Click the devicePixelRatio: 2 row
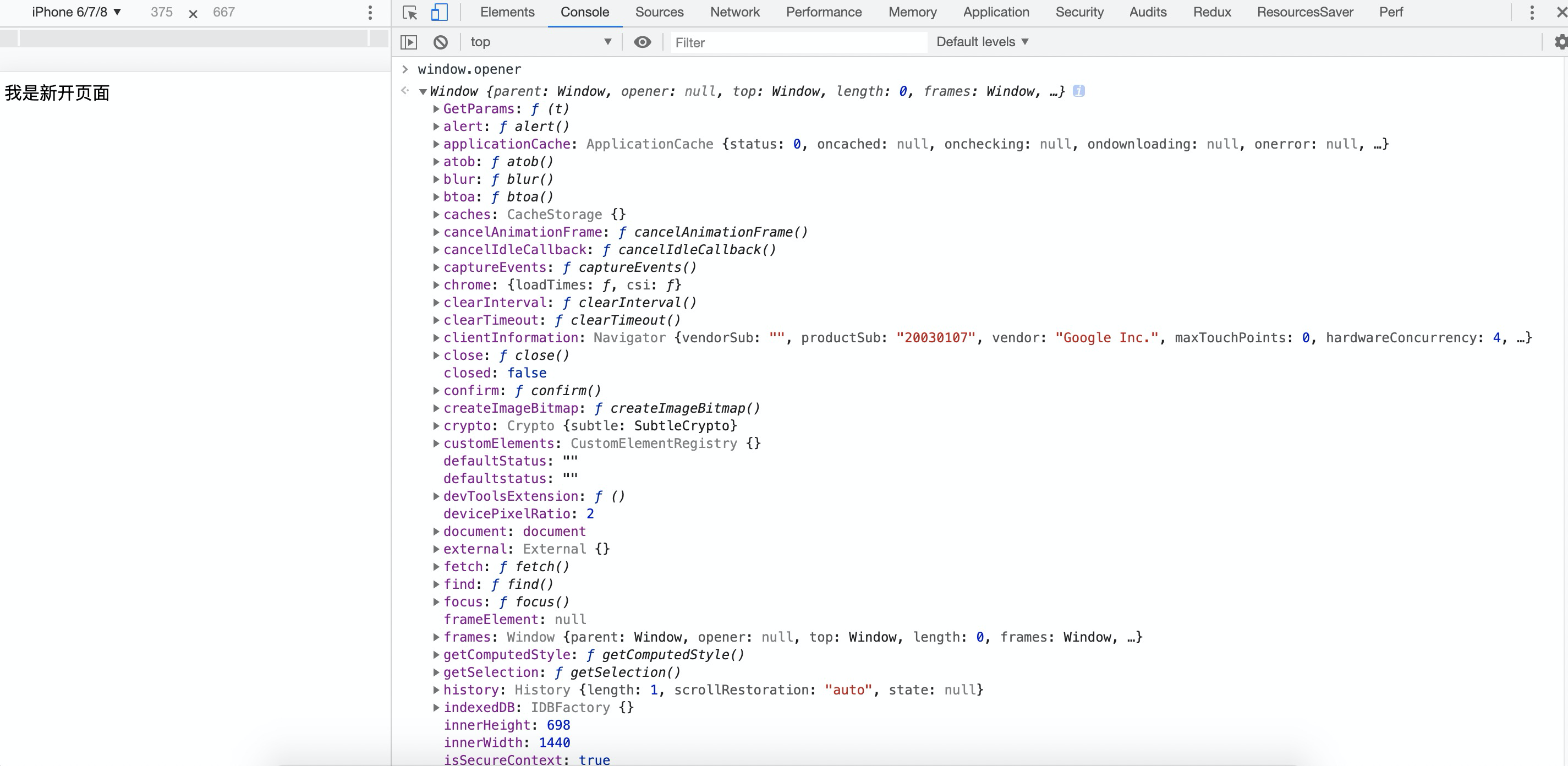1568x766 pixels. point(519,514)
